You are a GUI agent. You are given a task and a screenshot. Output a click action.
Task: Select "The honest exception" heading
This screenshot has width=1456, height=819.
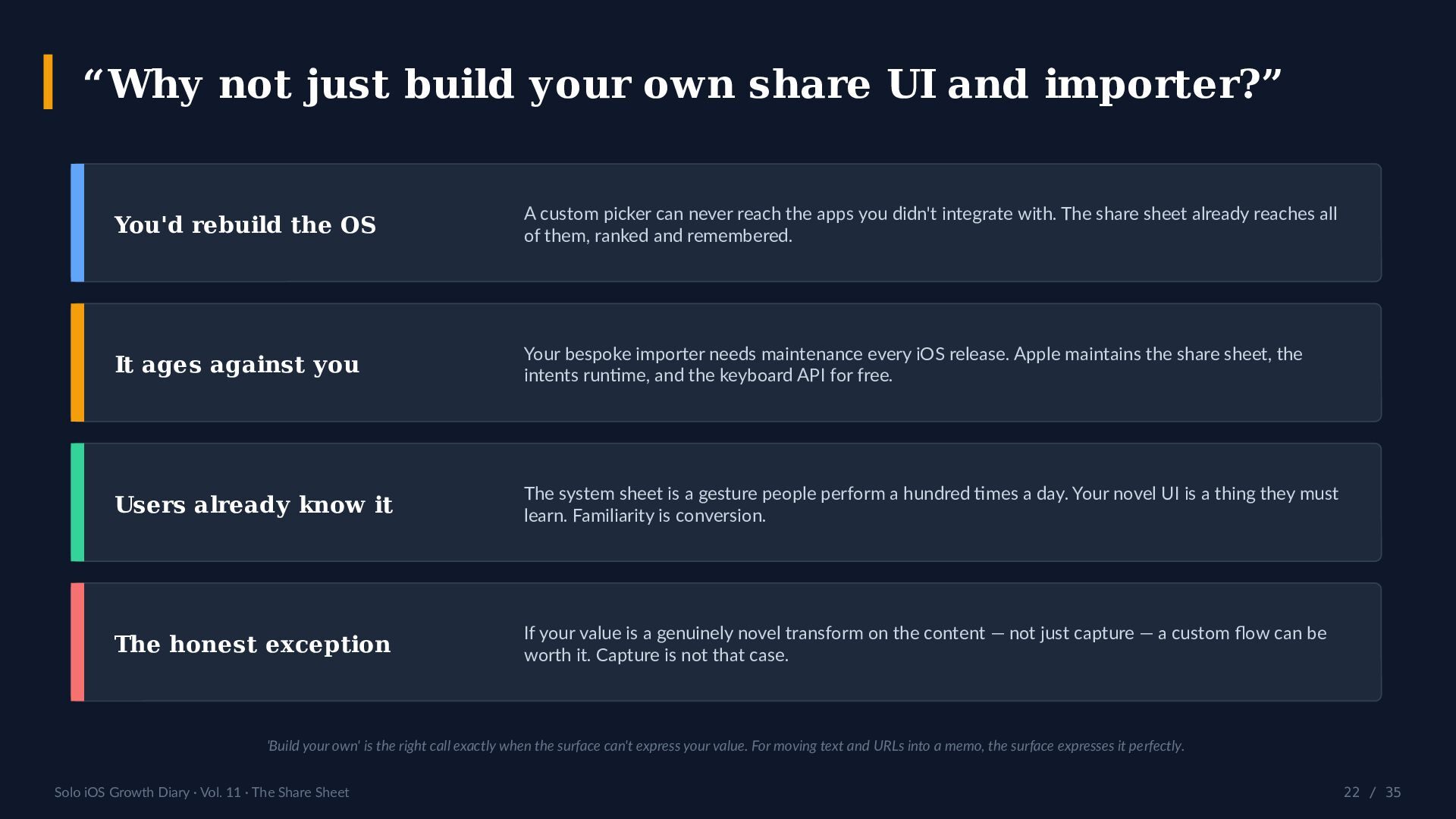coord(253,645)
